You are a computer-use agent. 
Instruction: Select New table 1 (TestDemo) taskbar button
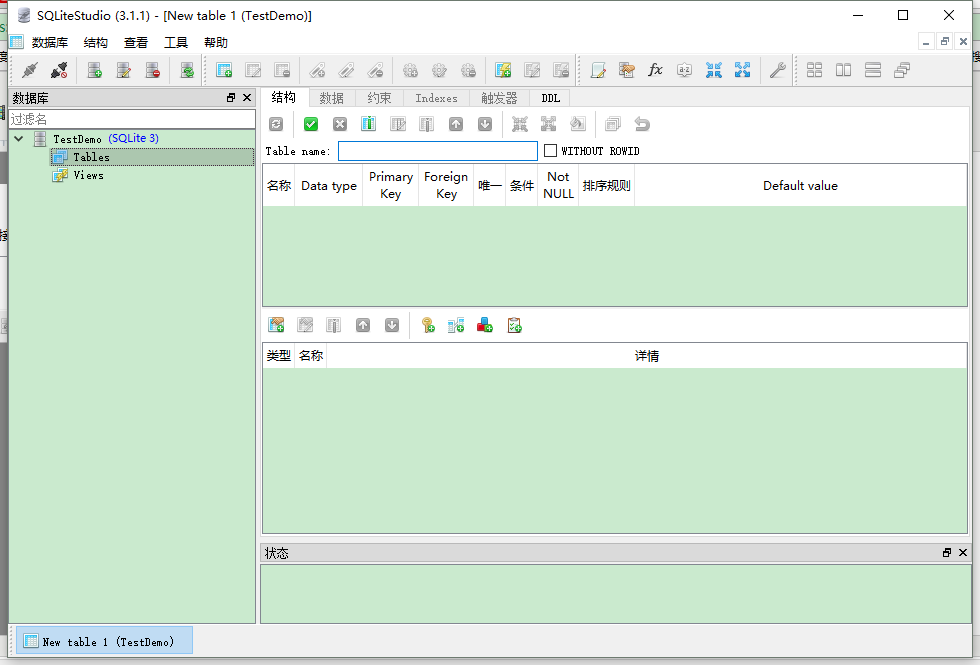[x=104, y=641]
